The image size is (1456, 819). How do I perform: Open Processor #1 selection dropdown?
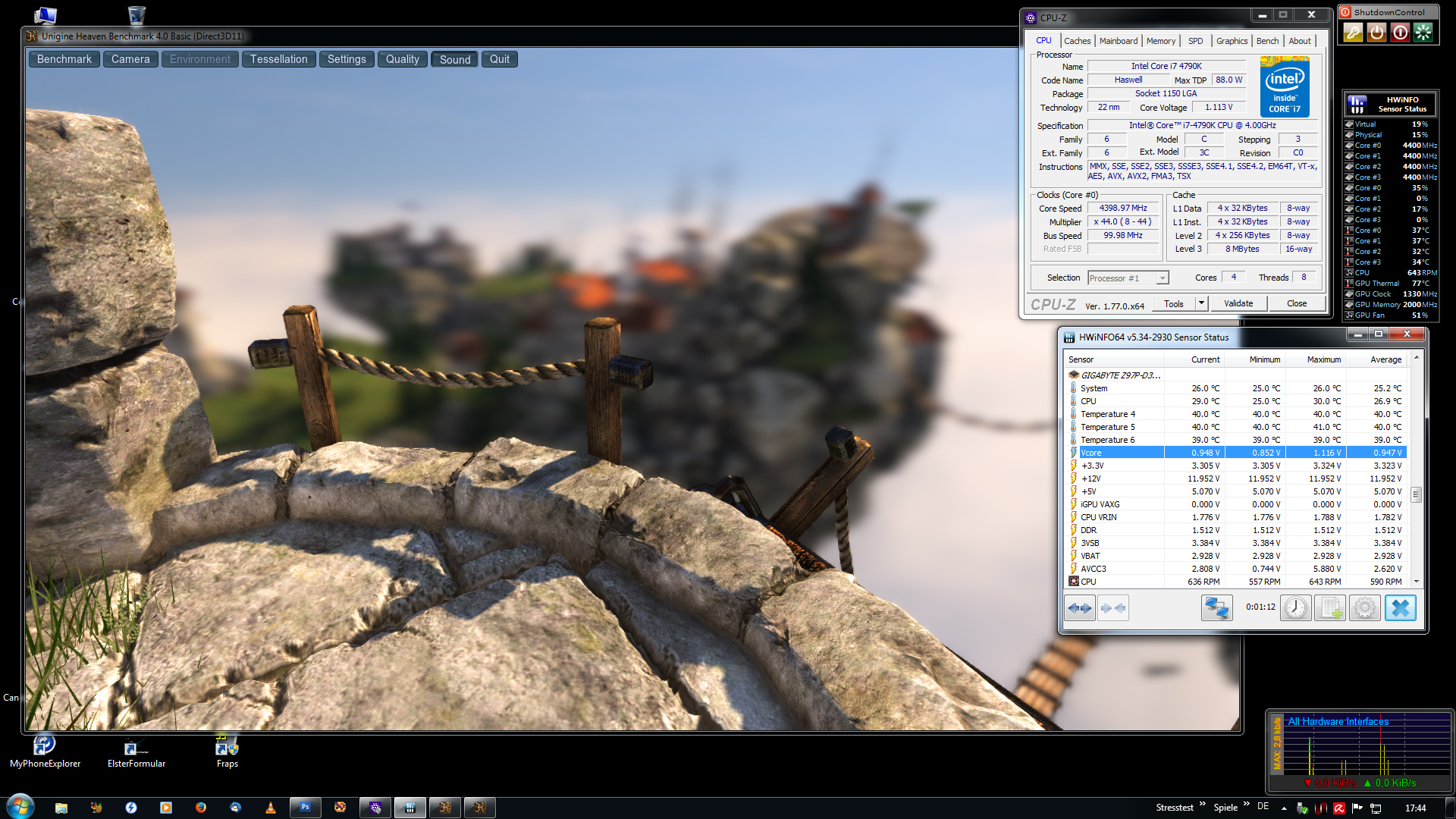click(1128, 278)
